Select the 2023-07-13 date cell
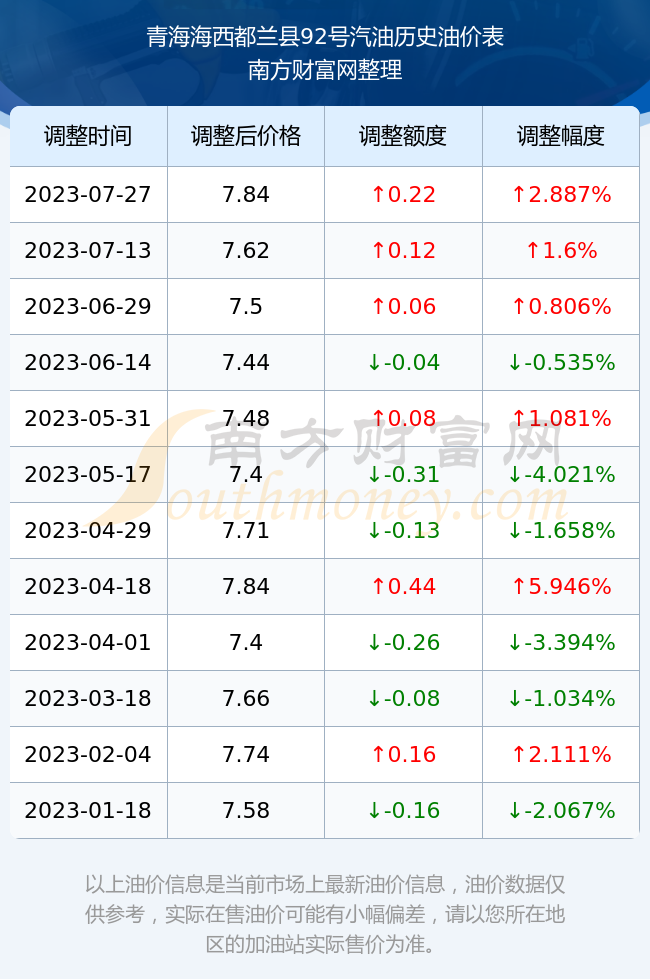The height and width of the screenshot is (980, 650). pyautogui.click(x=88, y=251)
